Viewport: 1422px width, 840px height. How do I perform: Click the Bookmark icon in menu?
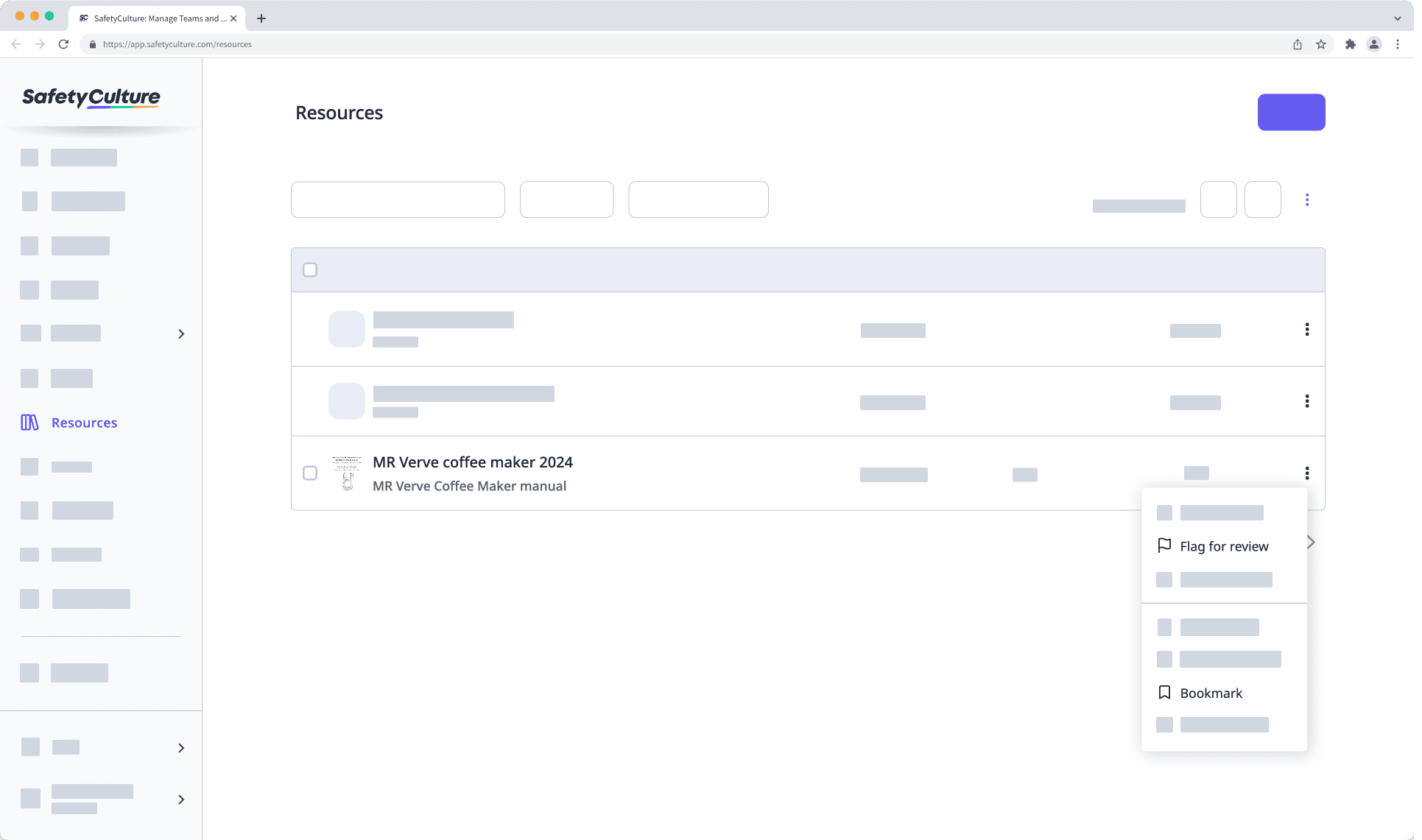[1164, 693]
